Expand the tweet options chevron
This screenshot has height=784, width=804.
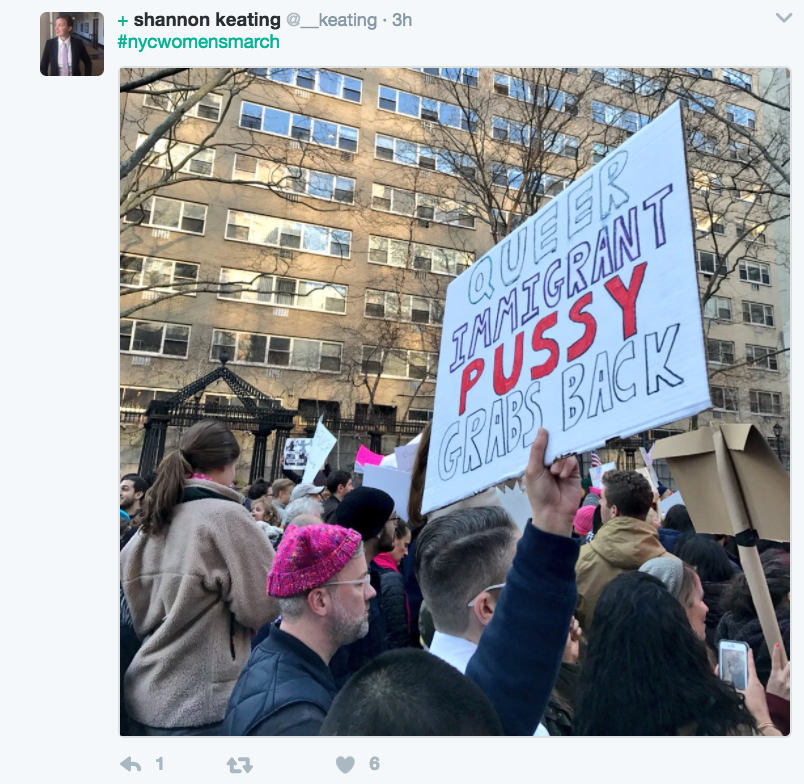(783, 18)
